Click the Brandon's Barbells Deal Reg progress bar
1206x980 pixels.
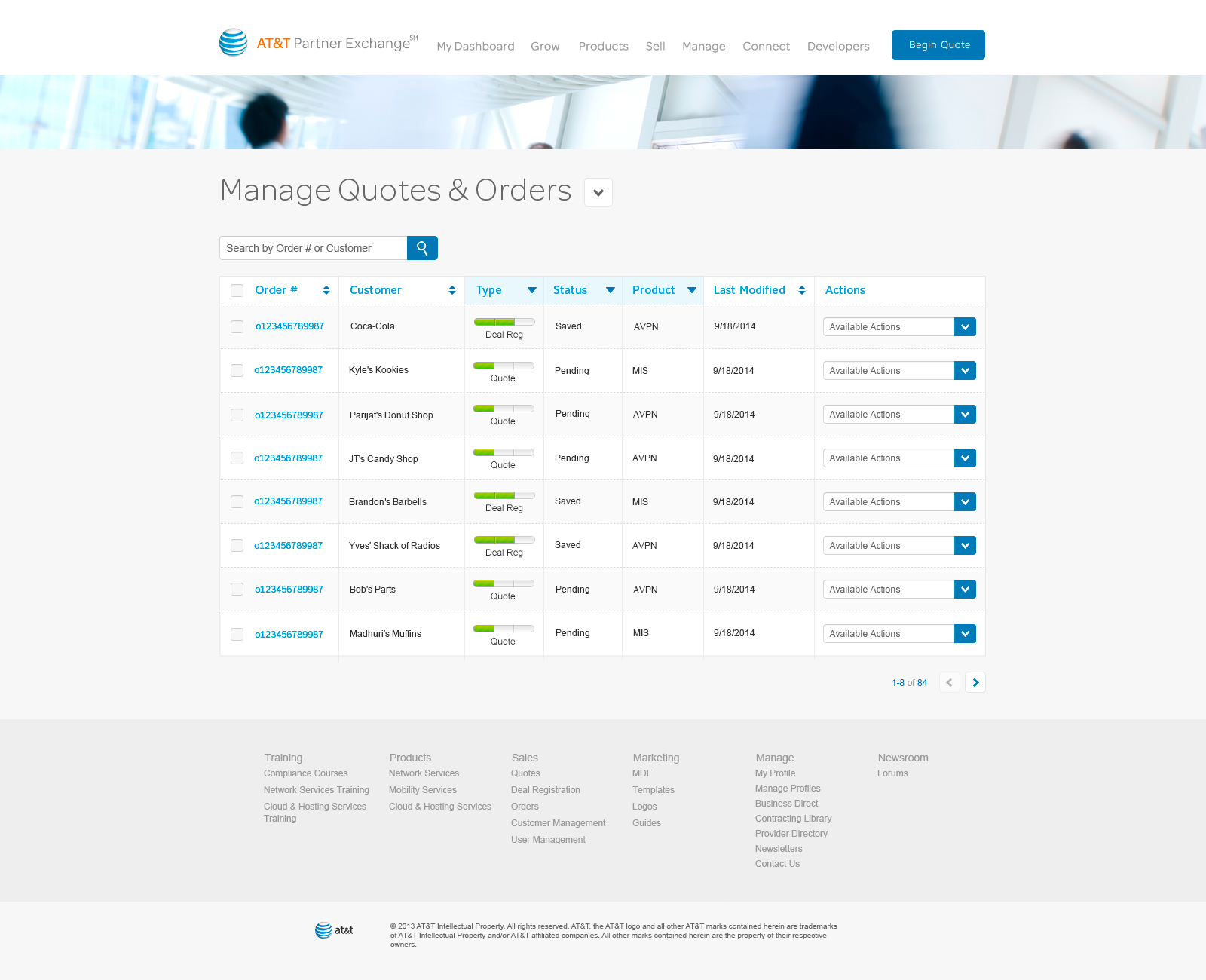tap(504, 495)
